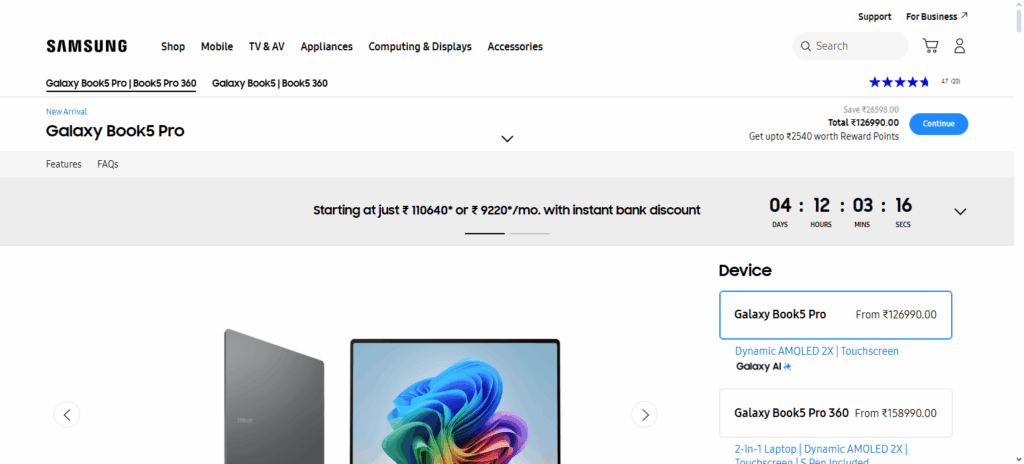
Task: Open the Mobile menu
Action: point(217,46)
